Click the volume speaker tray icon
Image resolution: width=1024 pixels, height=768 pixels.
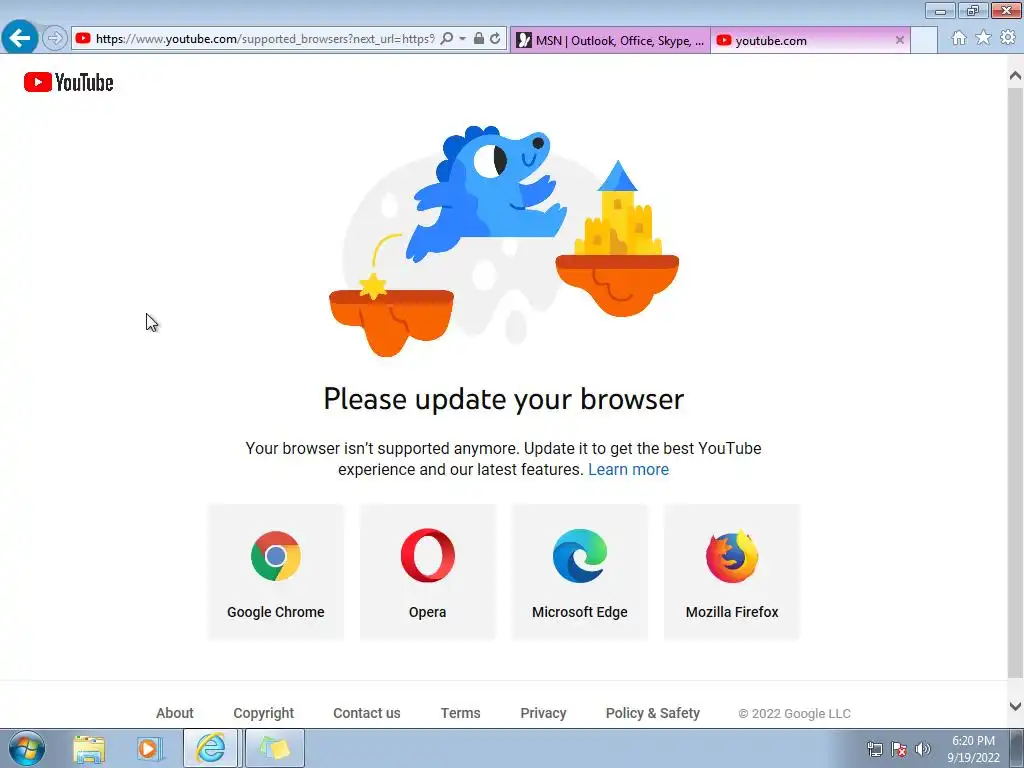pyautogui.click(x=923, y=749)
